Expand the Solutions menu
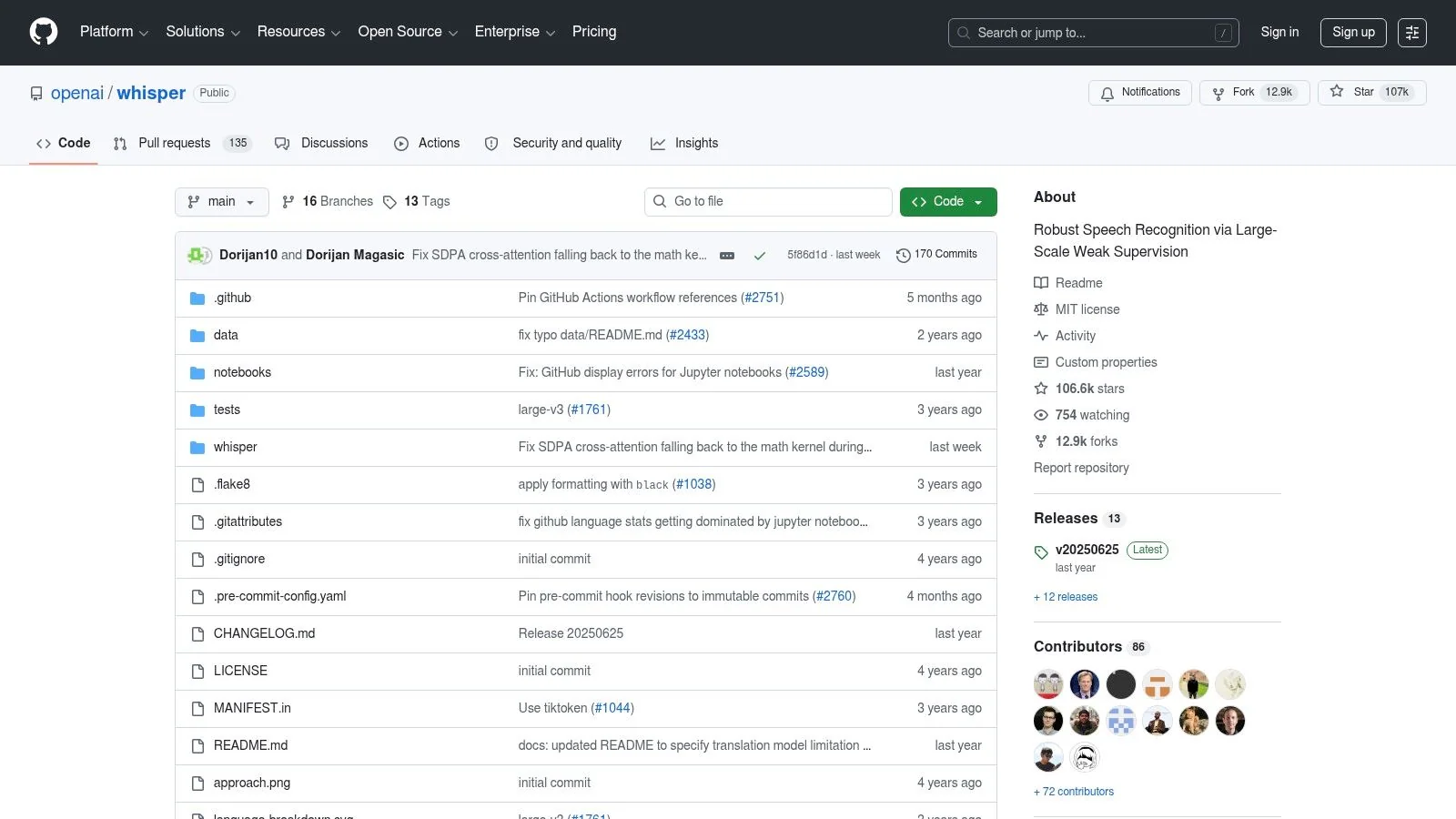 click(203, 32)
